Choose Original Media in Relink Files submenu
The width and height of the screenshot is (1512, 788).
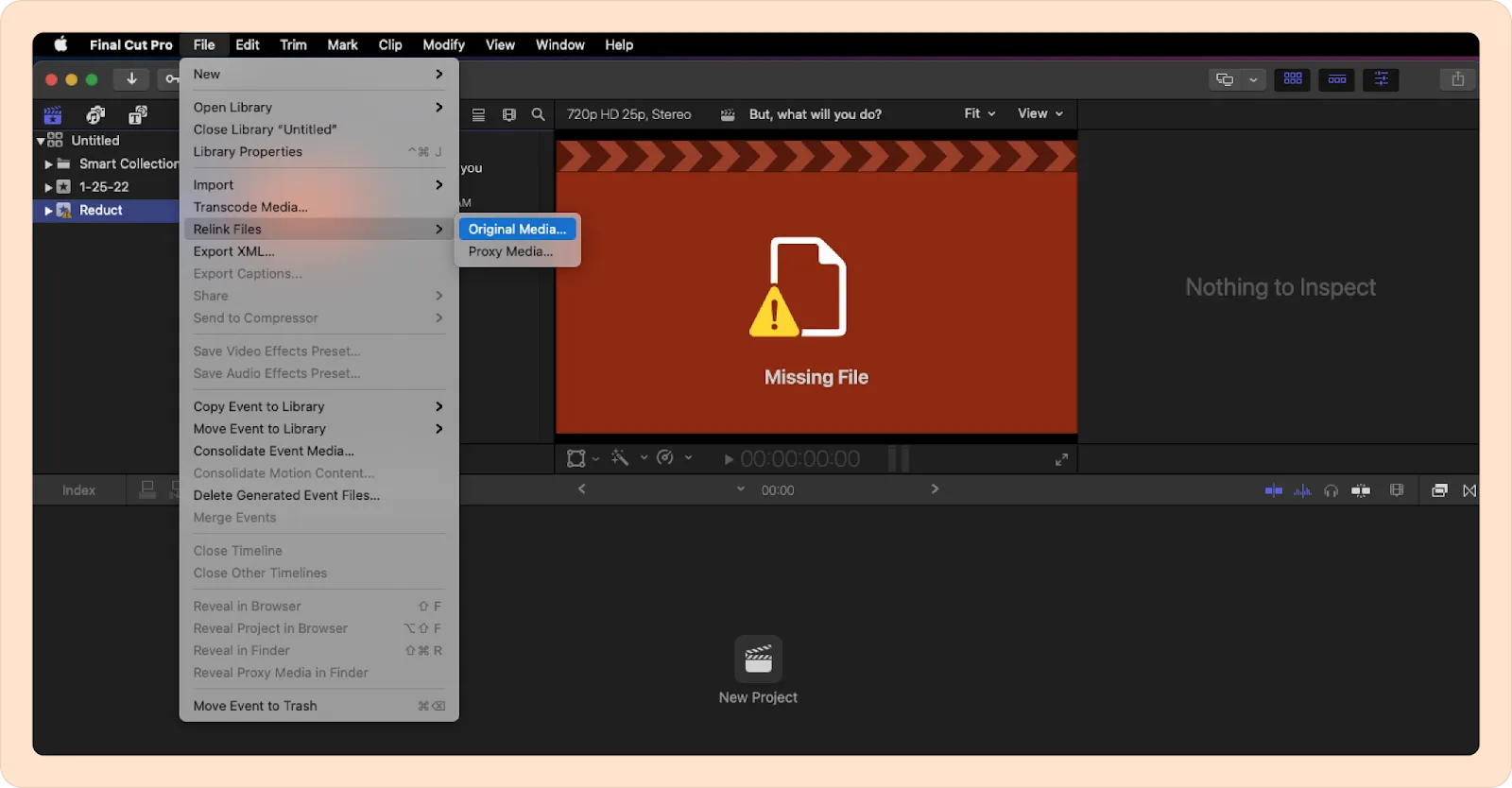pyautogui.click(x=517, y=230)
